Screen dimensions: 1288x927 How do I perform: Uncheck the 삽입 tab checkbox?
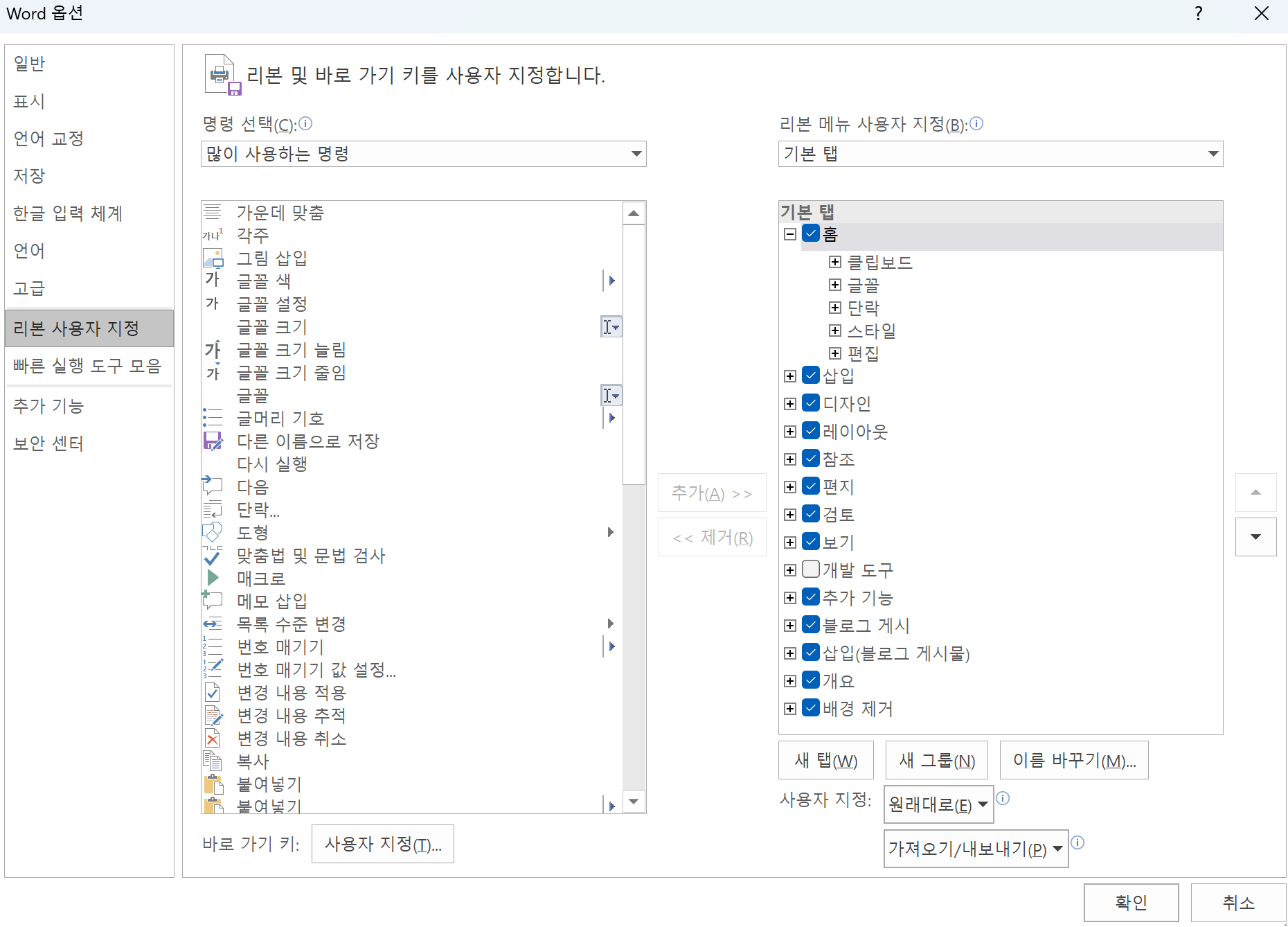pyautogui.click(x=811, y=376)
